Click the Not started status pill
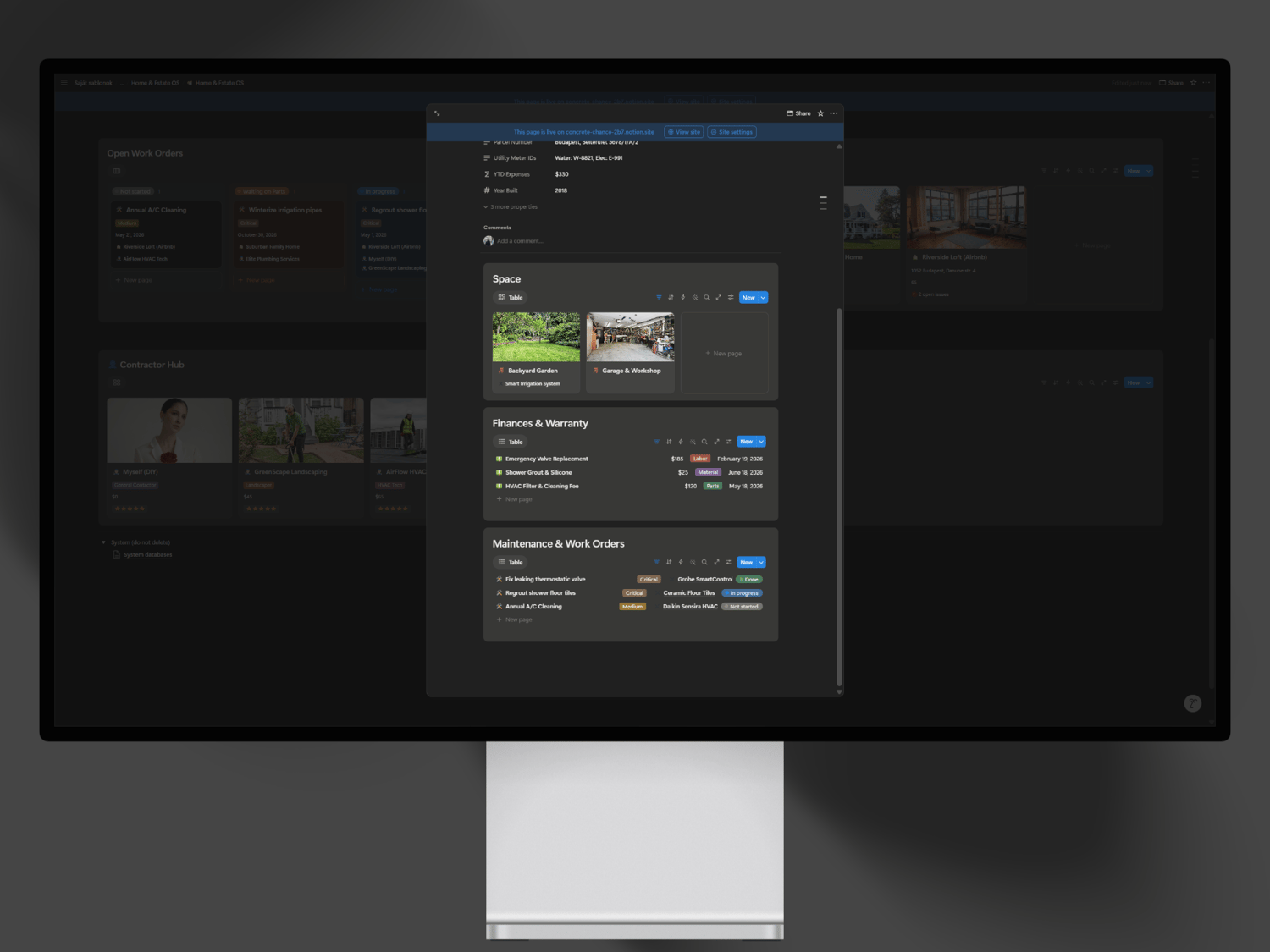Screen dimensions: 1270x952 (x=742, y=607)
